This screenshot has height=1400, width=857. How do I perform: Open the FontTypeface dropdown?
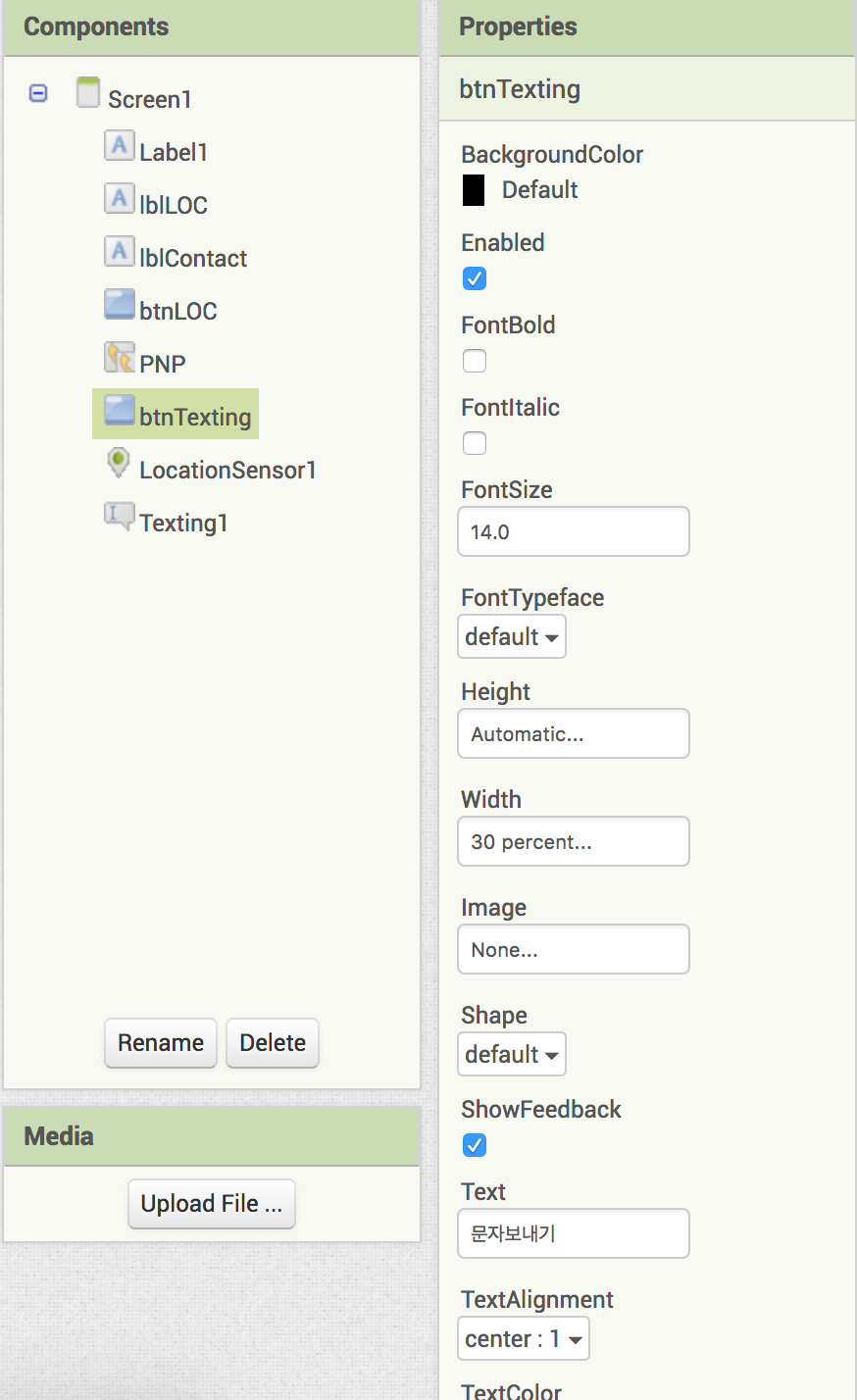512,637
